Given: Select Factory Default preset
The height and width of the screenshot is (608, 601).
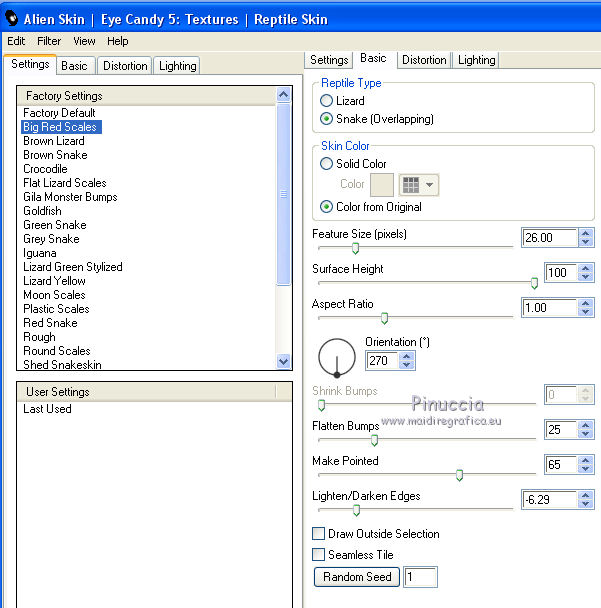Looking at the screenshot, I should [x=59, y=113].
